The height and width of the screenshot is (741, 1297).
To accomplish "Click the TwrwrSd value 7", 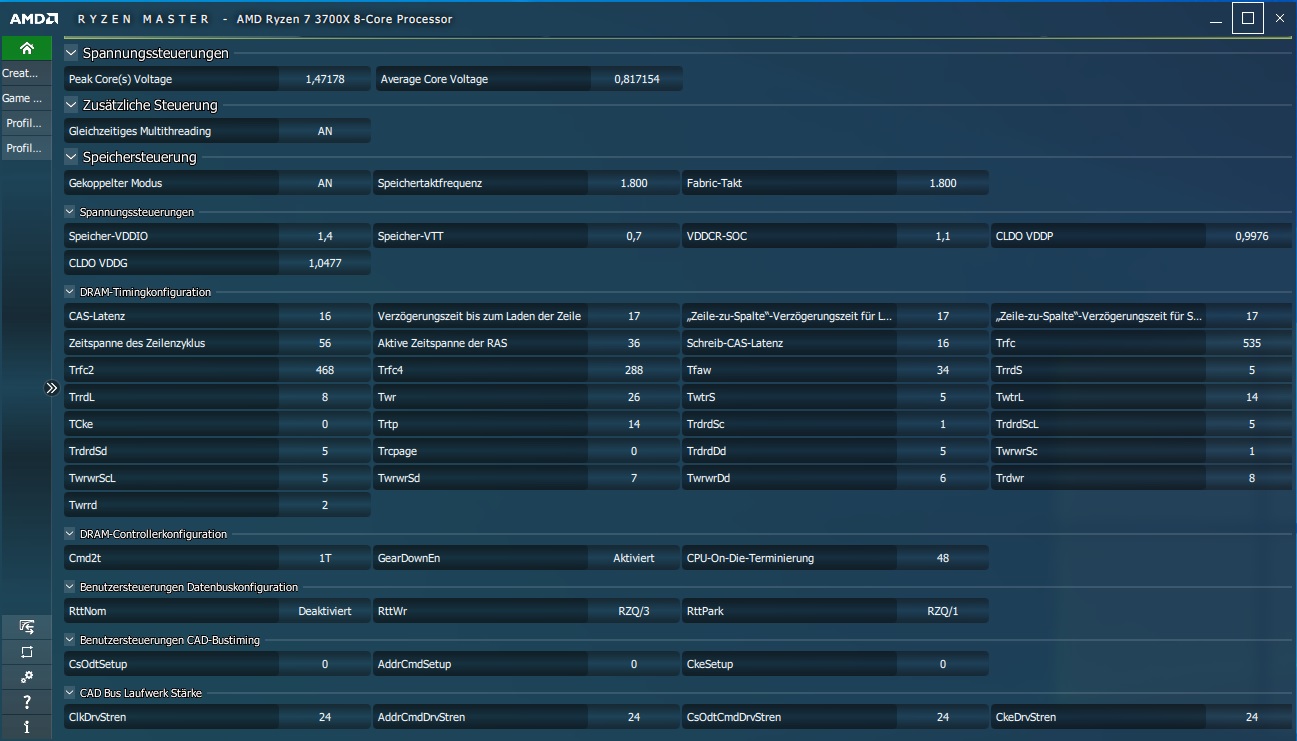I will [634, 478].
